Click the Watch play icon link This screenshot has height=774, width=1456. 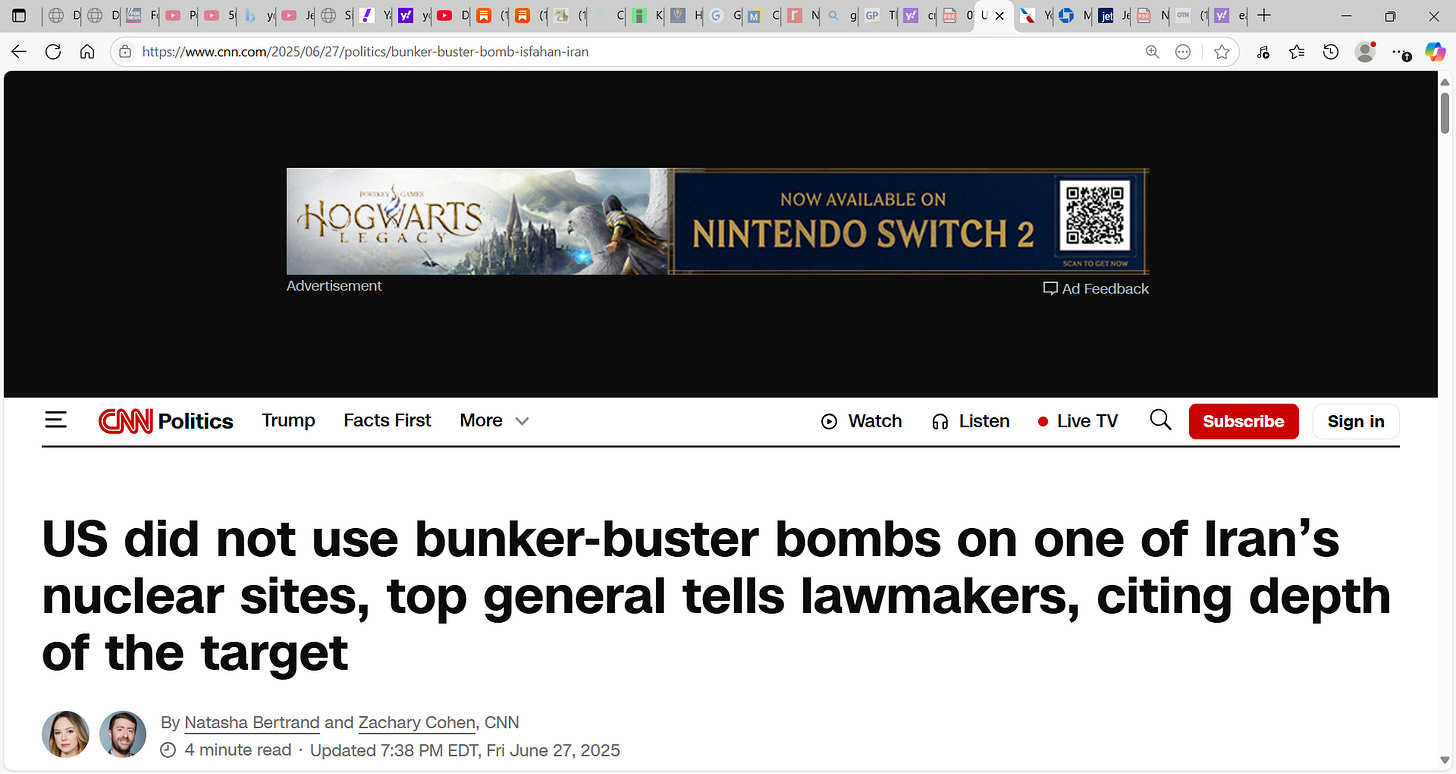[x=861, y=421]
